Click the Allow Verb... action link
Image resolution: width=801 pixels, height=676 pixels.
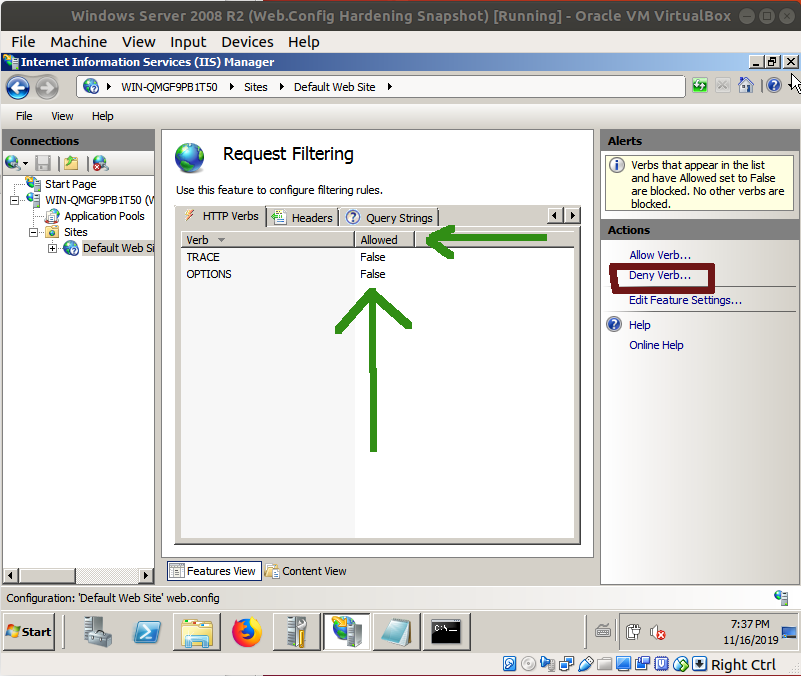(659, 255)
